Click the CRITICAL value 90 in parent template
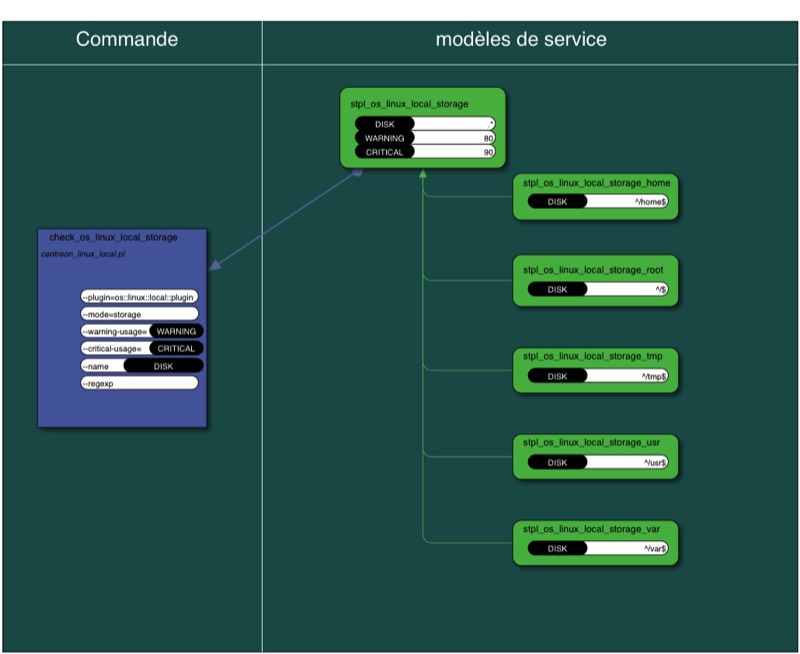Viewport: 800px width, 654px height. pyautogui.click(x=455, y=152)
